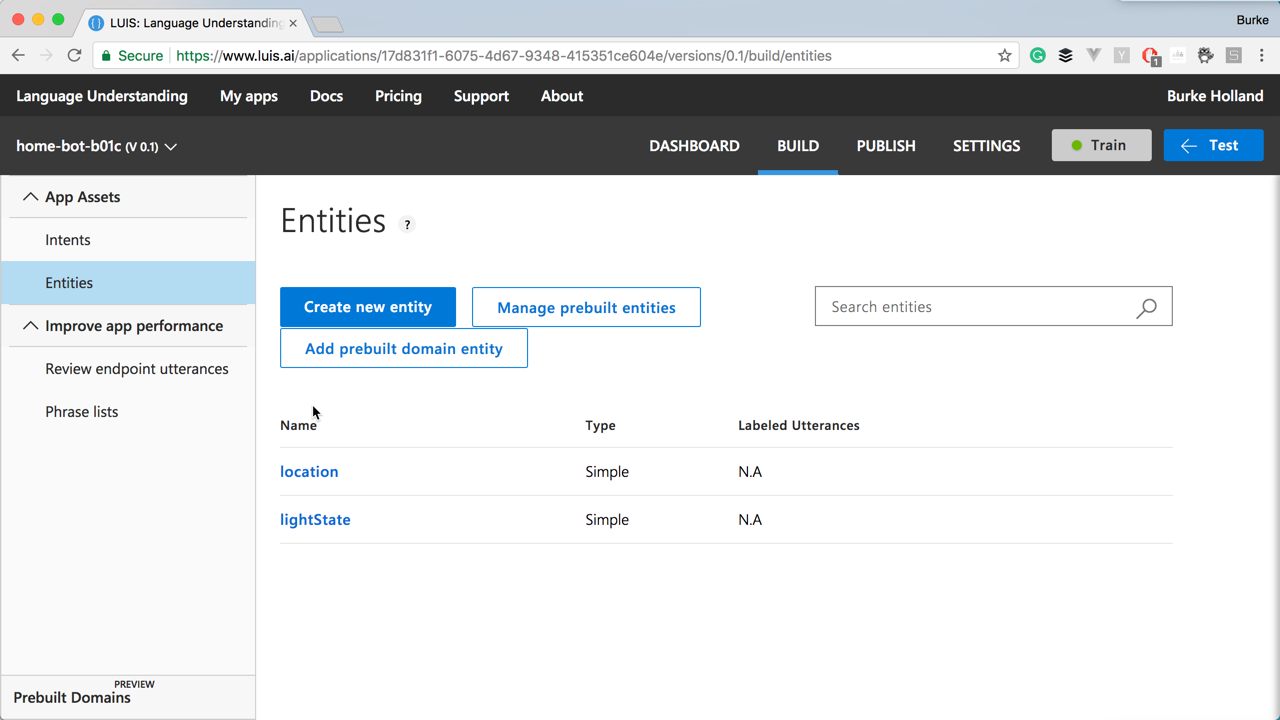Collapse the Improve app performance section

31,326
